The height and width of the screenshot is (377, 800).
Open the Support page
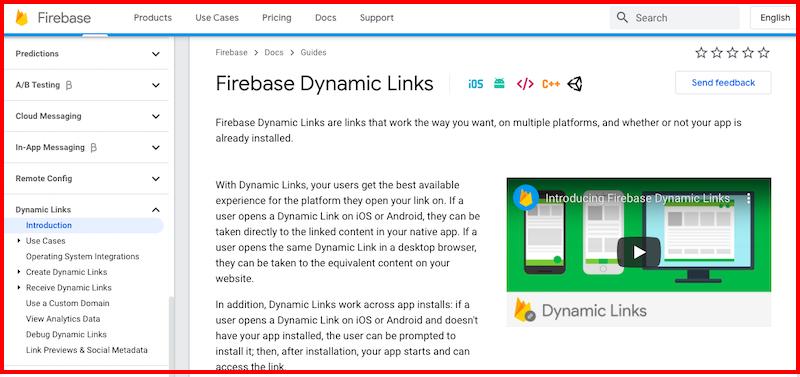pos(377,17)
